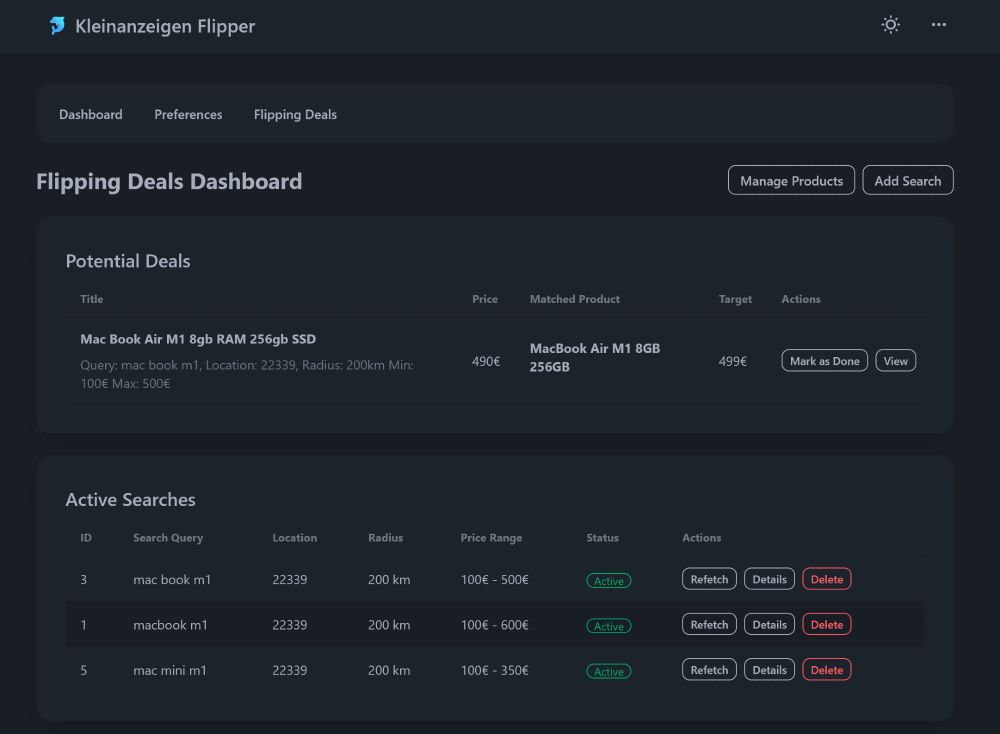Select the 'mac book m1' query cell
The width and height of the screenshot is (1000, 734).
tap(172, 580)
